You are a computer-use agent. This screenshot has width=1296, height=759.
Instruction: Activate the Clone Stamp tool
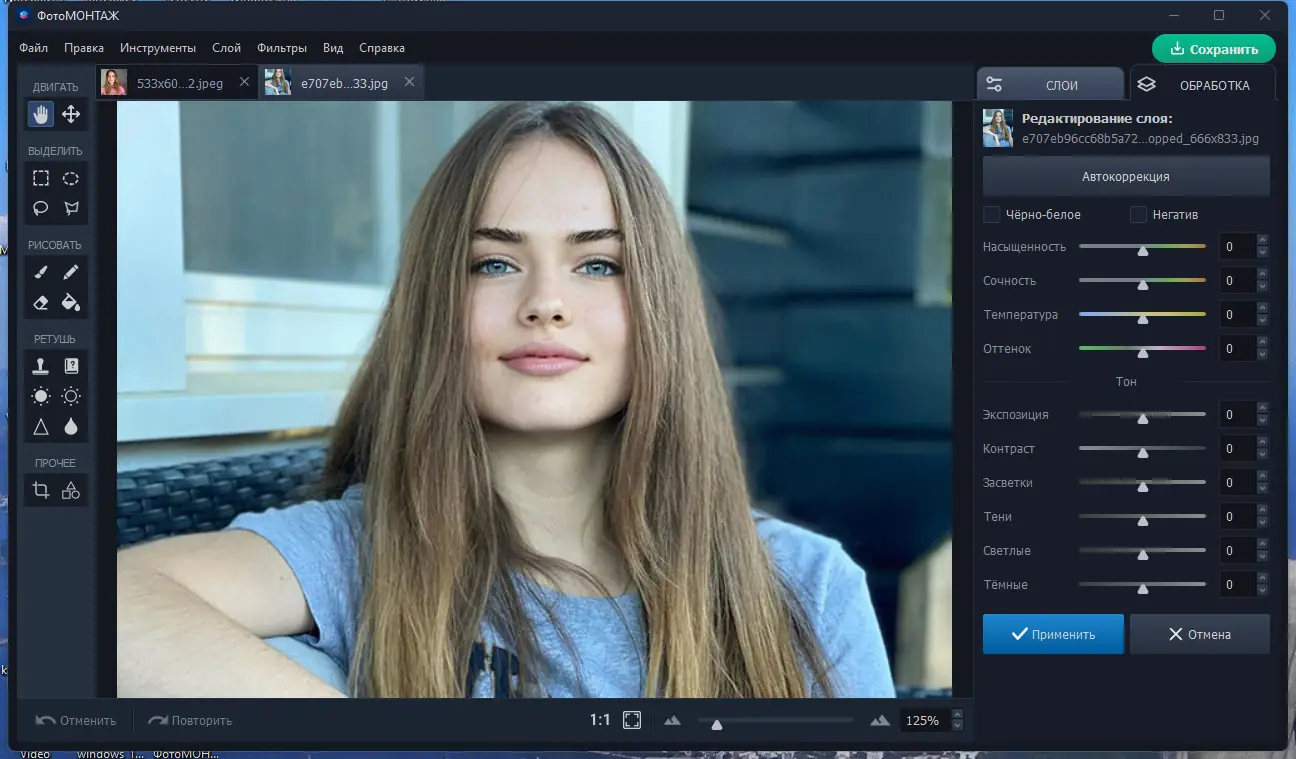click(41, 366)
